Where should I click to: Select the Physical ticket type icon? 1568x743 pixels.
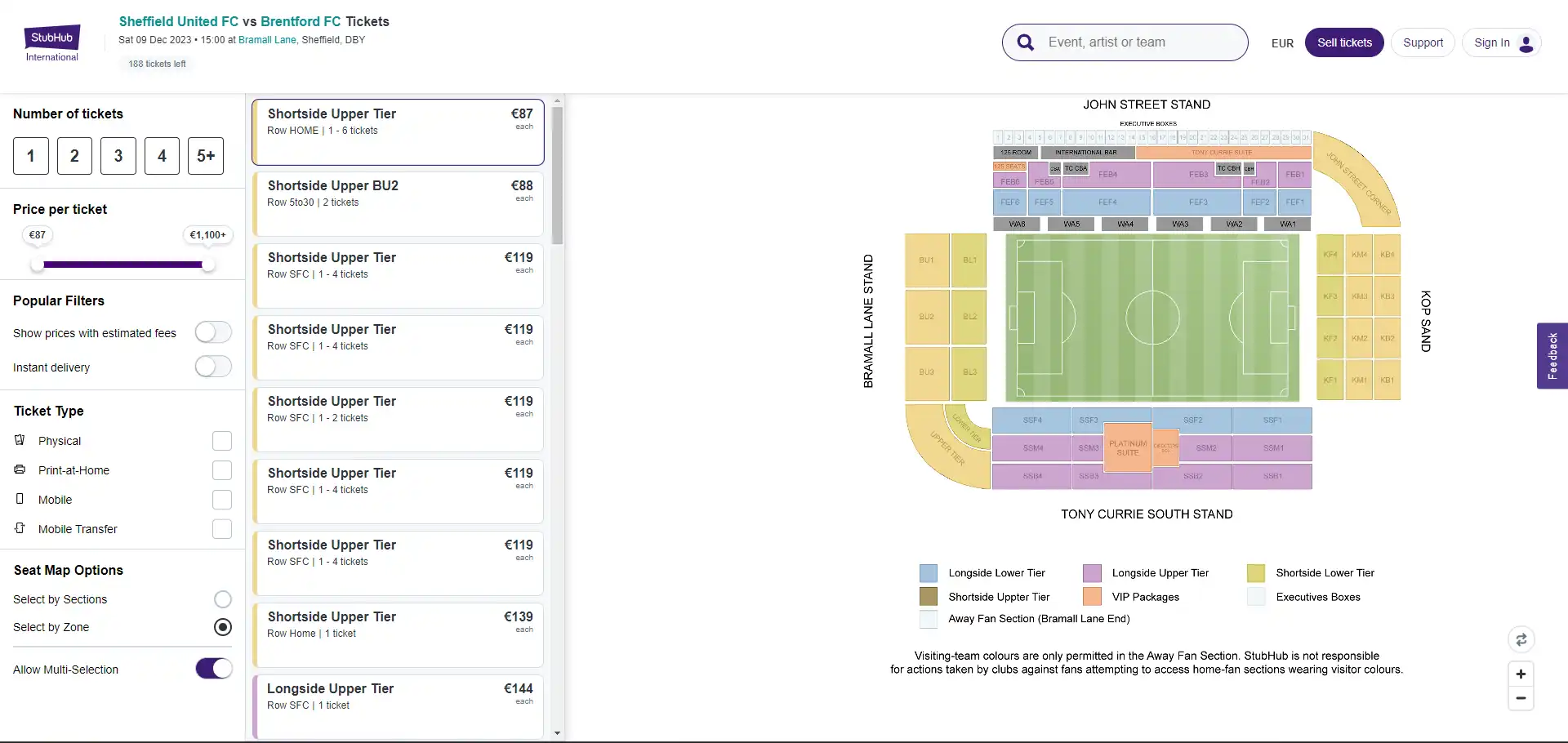pyautogui.click(x=20, y=440)
